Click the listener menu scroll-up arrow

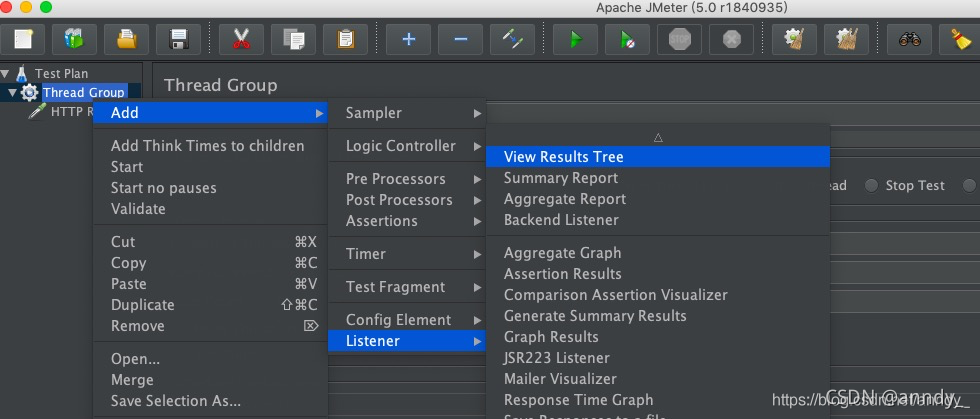tap(658, 137)
